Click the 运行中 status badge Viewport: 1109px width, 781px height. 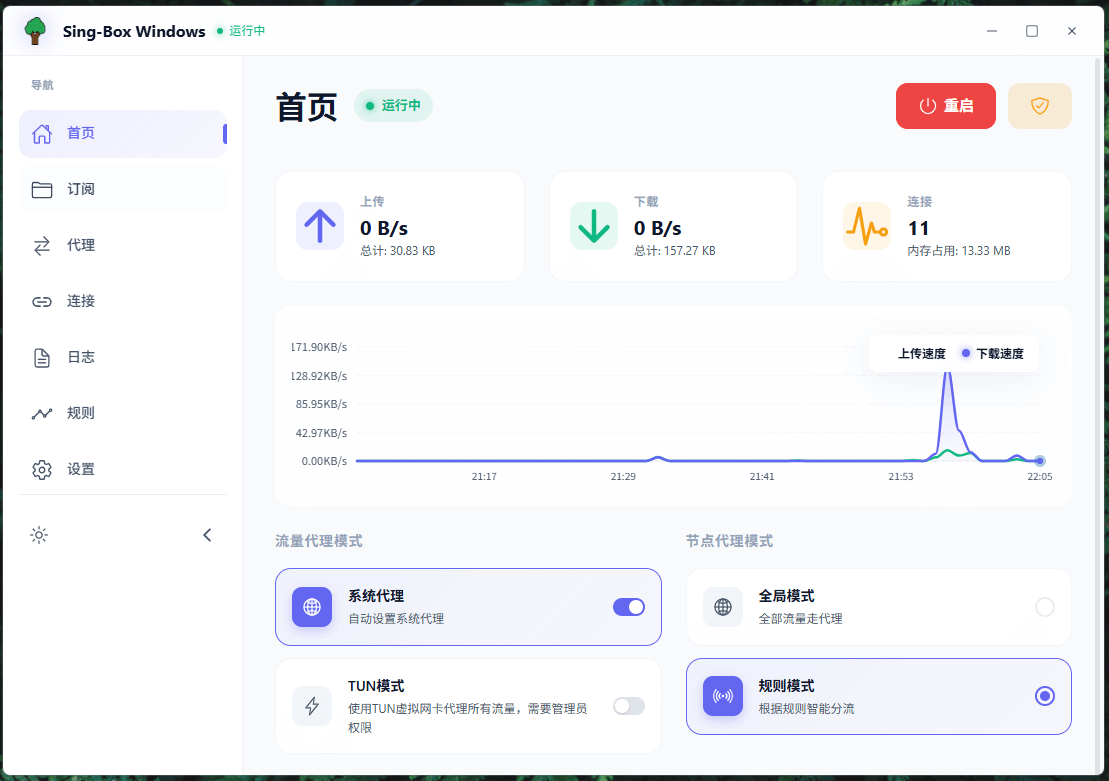393,105
